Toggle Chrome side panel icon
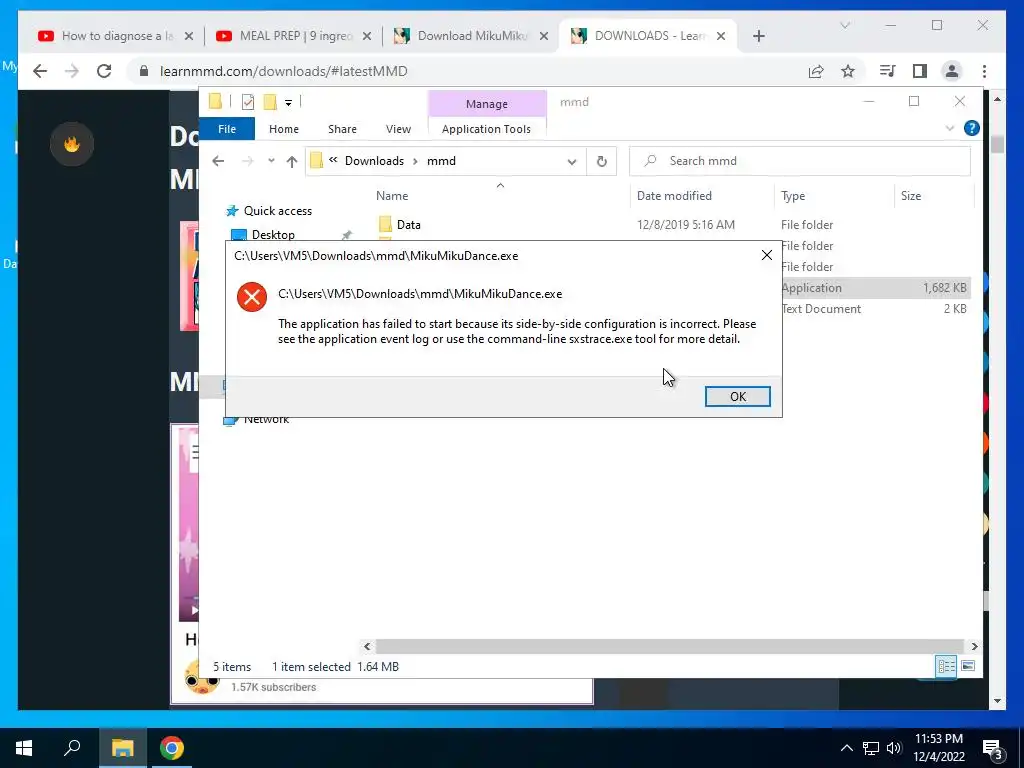 920,71
